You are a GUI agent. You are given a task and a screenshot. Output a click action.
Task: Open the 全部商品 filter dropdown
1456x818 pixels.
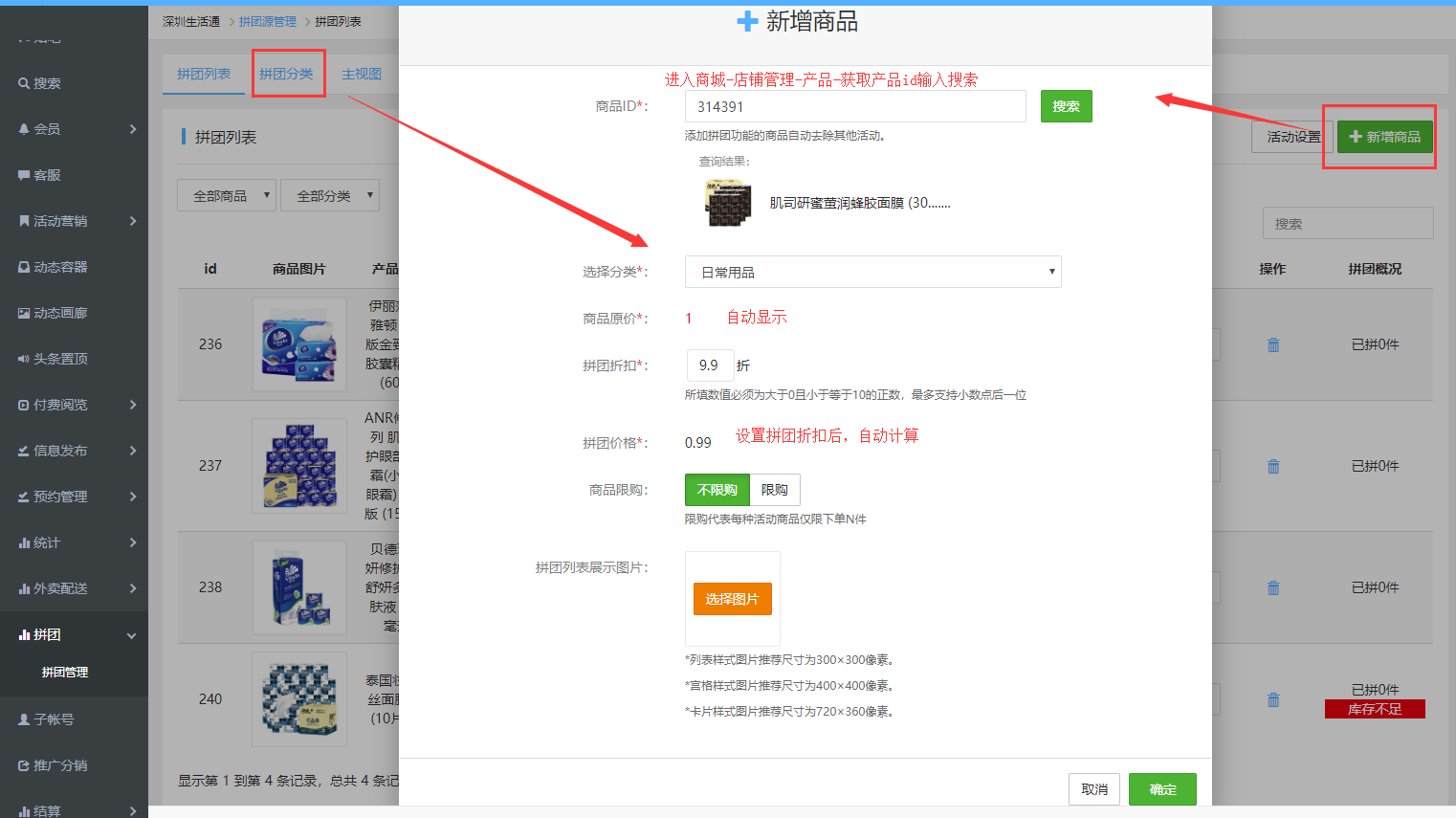click(227, 195)
